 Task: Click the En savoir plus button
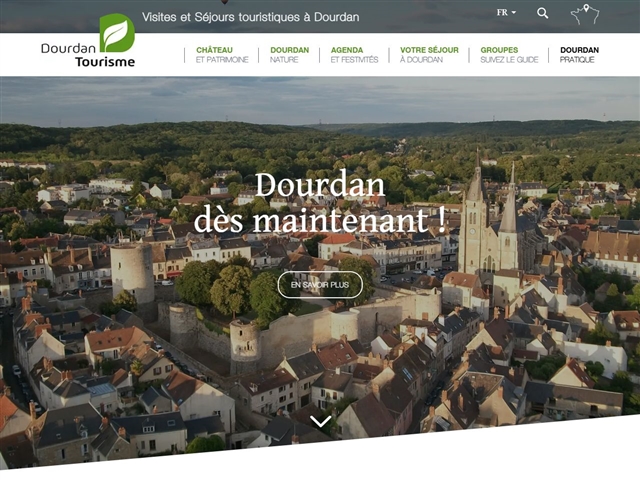pyautogui.click(x=320, y=285)
